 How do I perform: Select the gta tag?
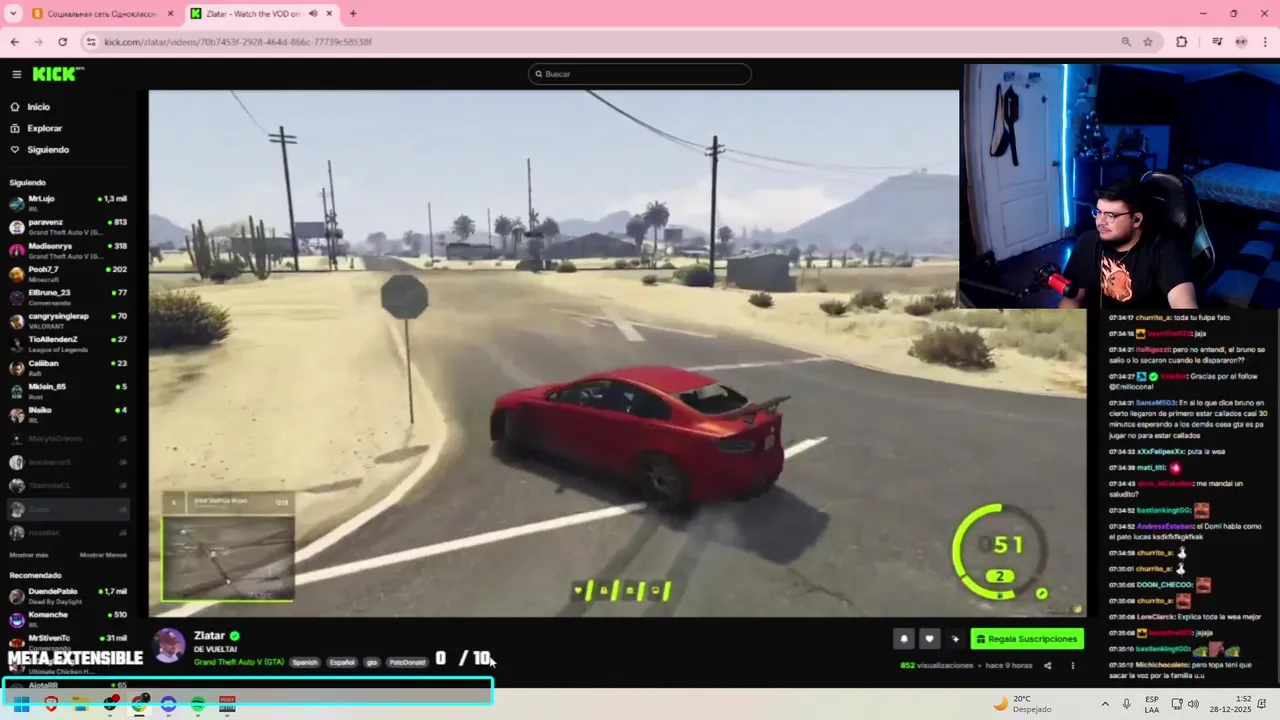point(372,662)
